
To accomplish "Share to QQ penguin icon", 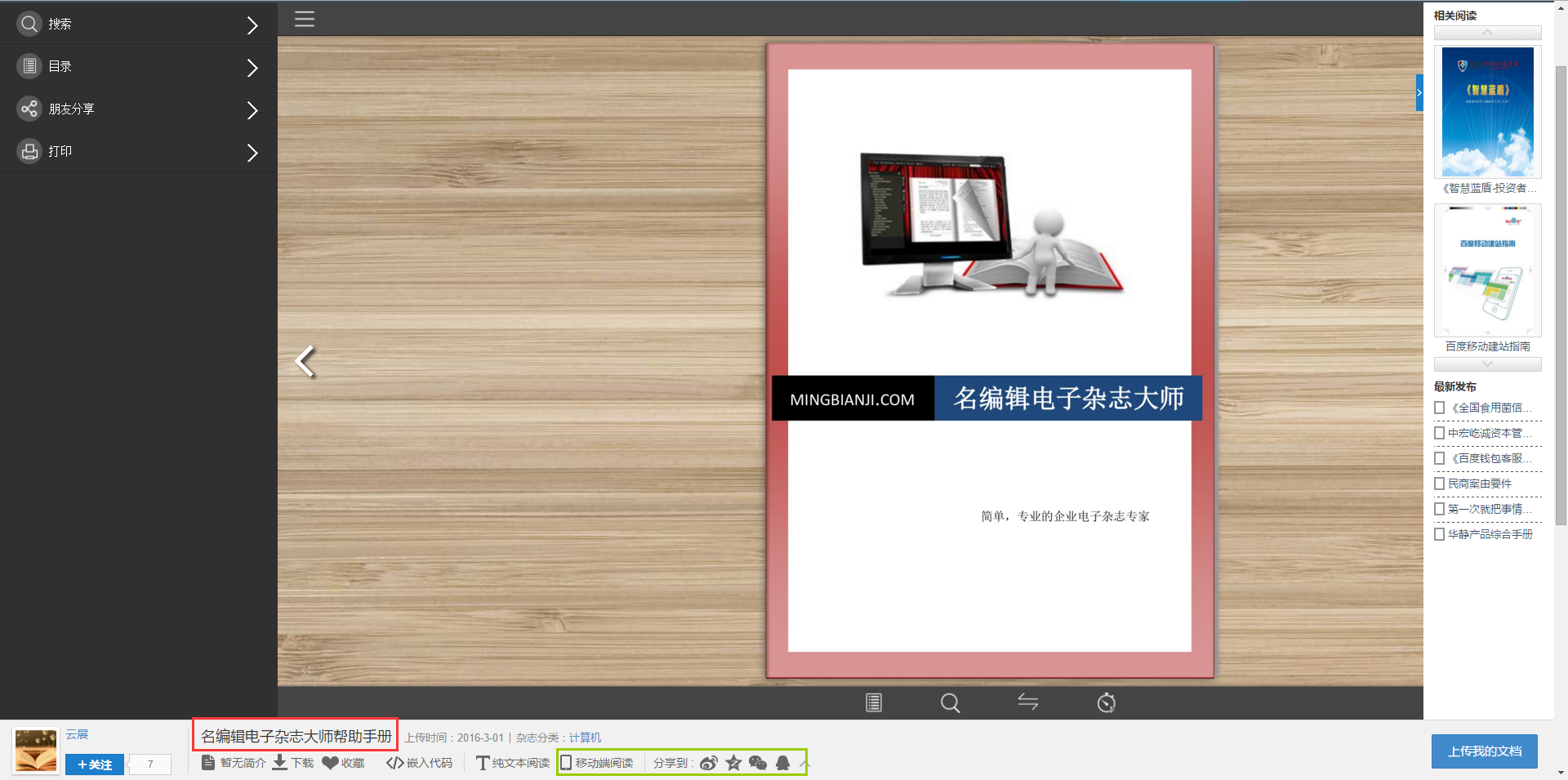I will click(782, 763).
